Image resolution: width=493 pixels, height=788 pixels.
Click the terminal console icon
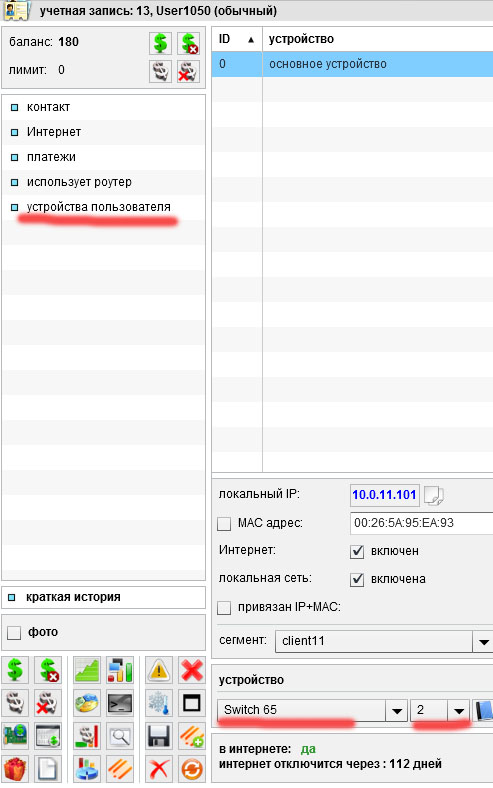120,703
